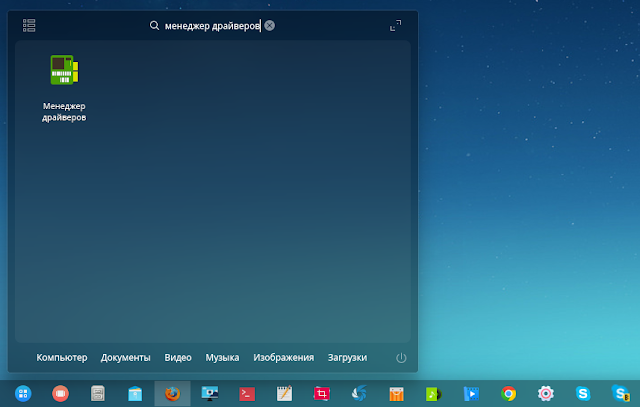Launch Firefox from the dock

pyautogui.click(x=172, y=394)
